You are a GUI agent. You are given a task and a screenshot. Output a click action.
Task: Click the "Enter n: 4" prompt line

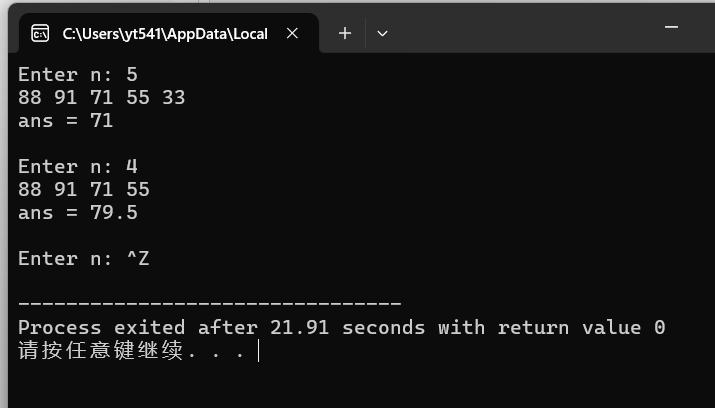click(x=78, y=166)
